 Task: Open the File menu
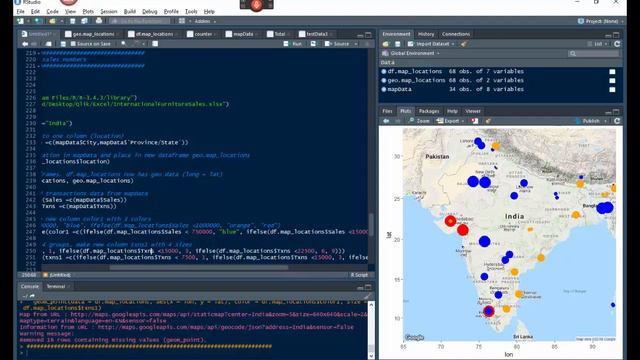point(20,11)
